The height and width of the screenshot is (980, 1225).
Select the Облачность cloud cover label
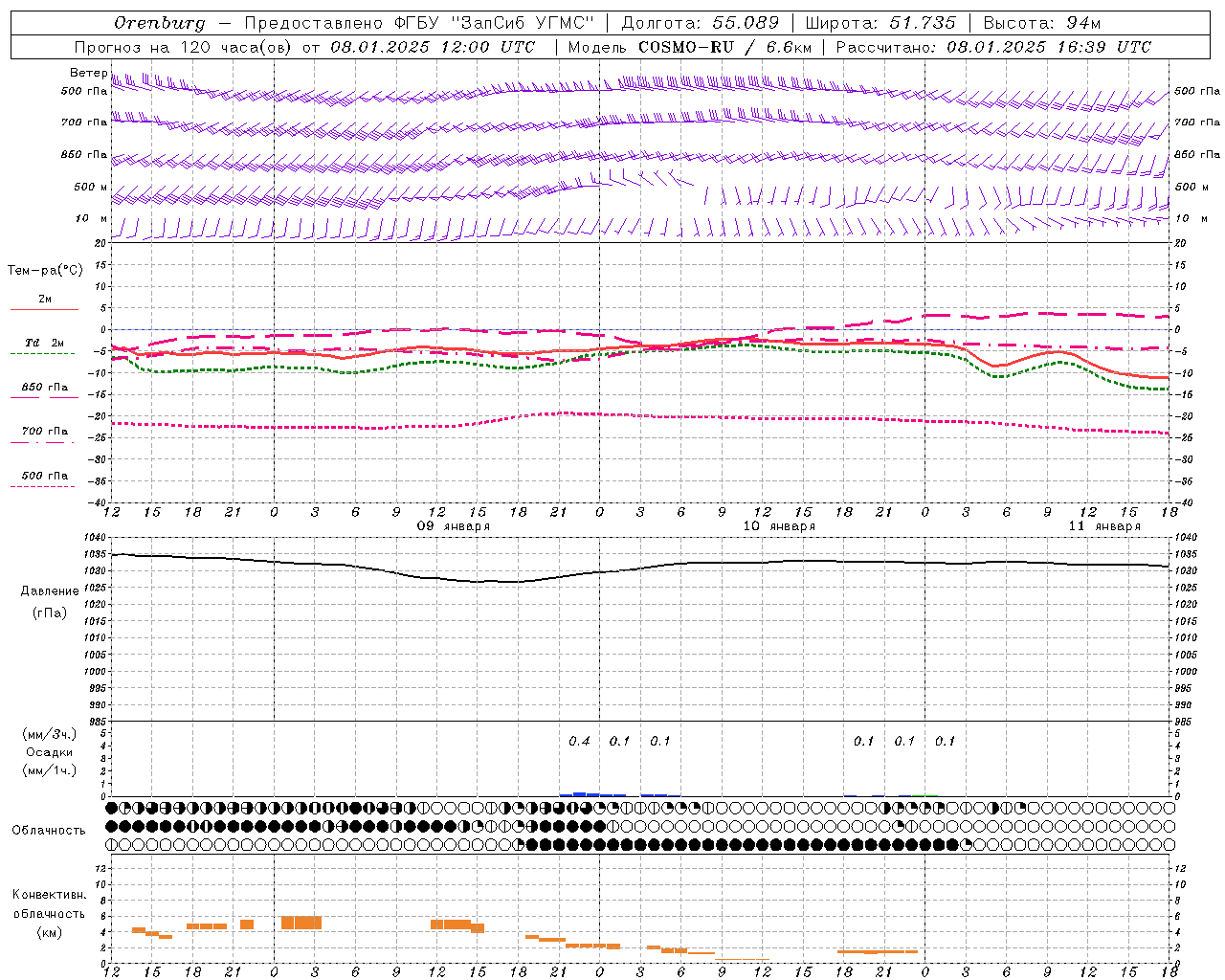[49, 831]
